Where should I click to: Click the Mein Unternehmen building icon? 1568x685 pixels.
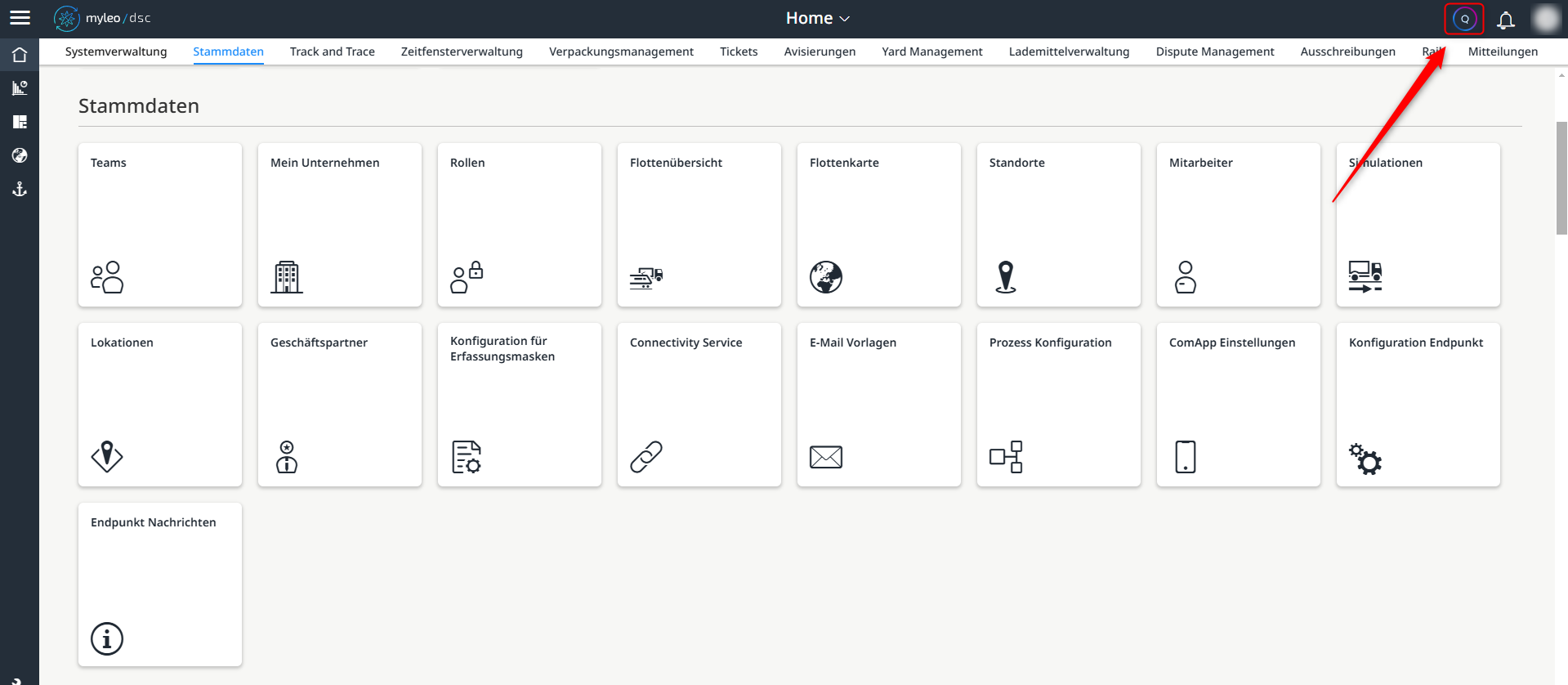[x=287, y=277]
